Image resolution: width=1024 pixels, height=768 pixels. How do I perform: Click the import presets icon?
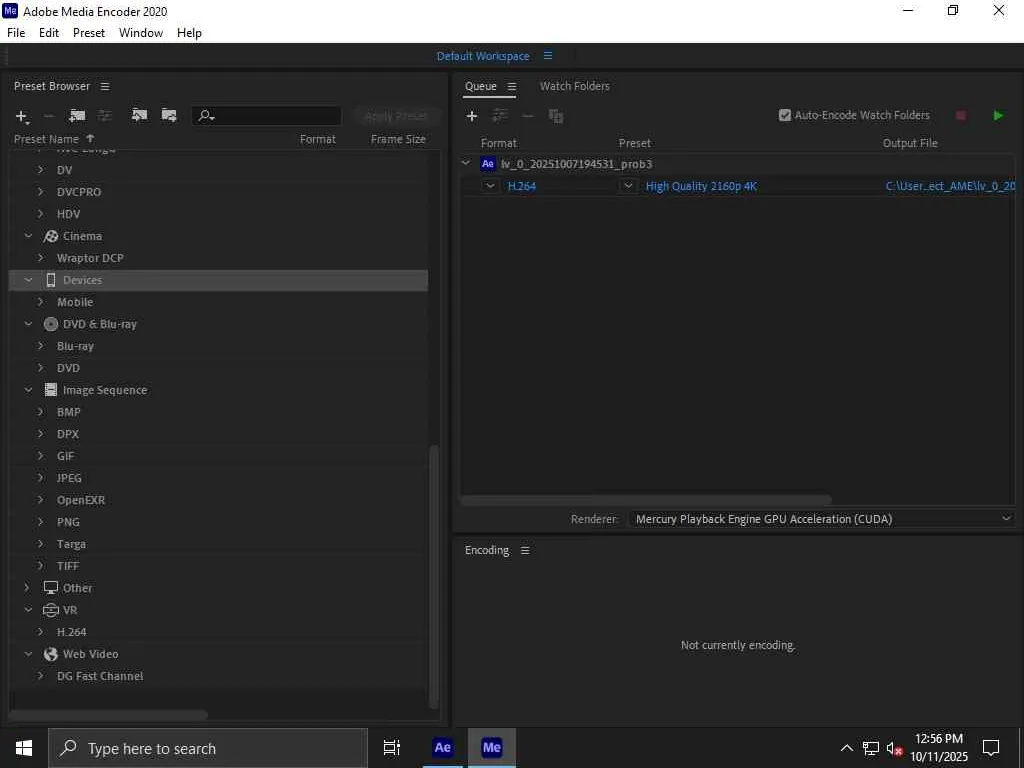pos(139,116)
